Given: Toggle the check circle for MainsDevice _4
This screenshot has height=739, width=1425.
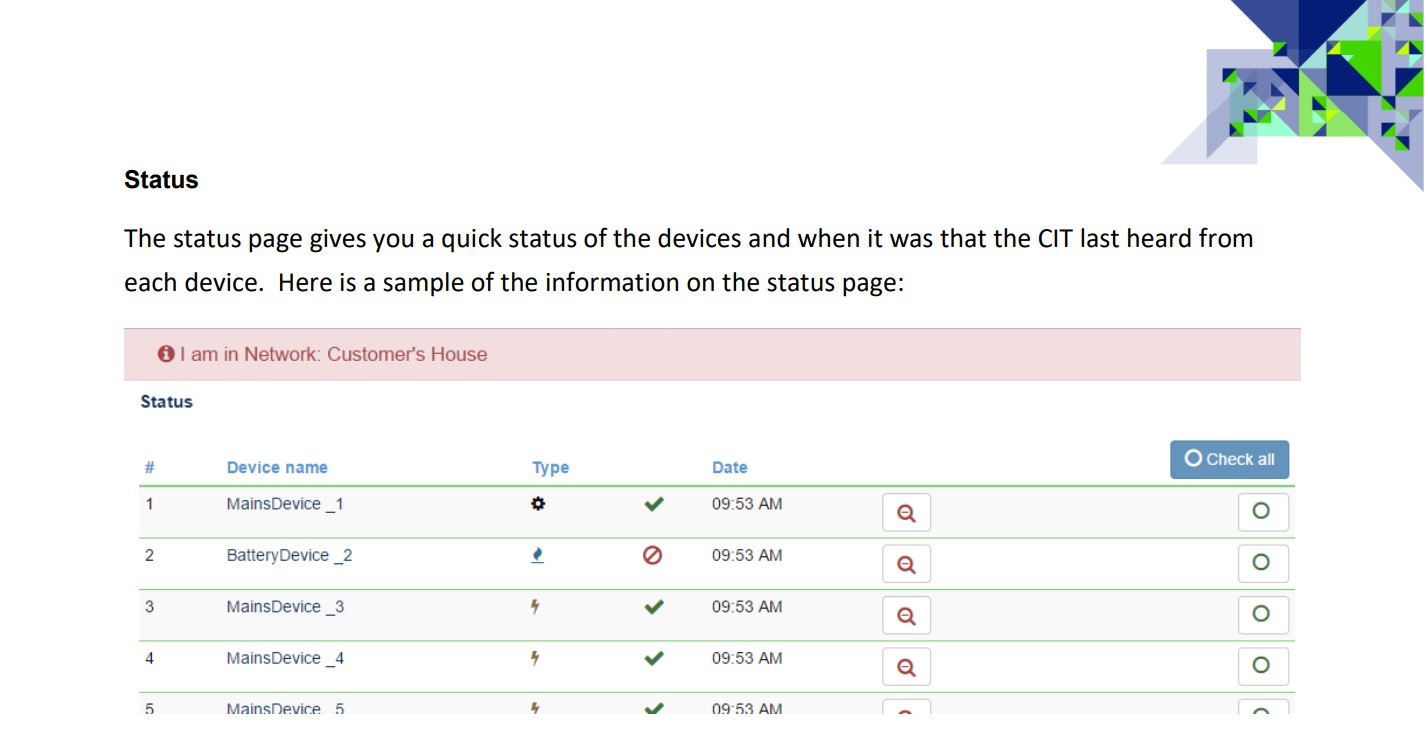Looking at the screenshot, I should [x=1262, y=666].
